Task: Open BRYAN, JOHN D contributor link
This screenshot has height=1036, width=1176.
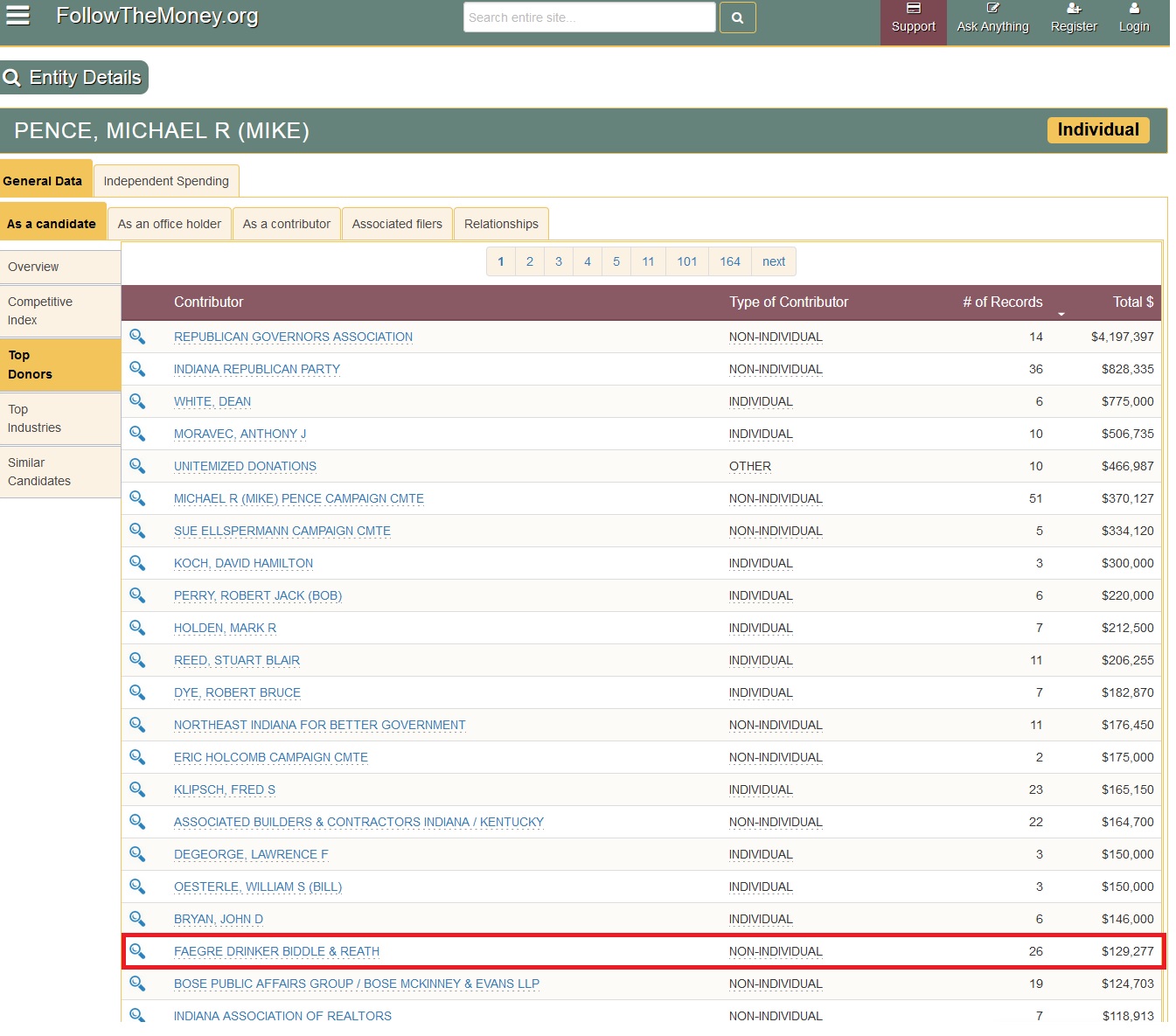Action: (219, 919)
